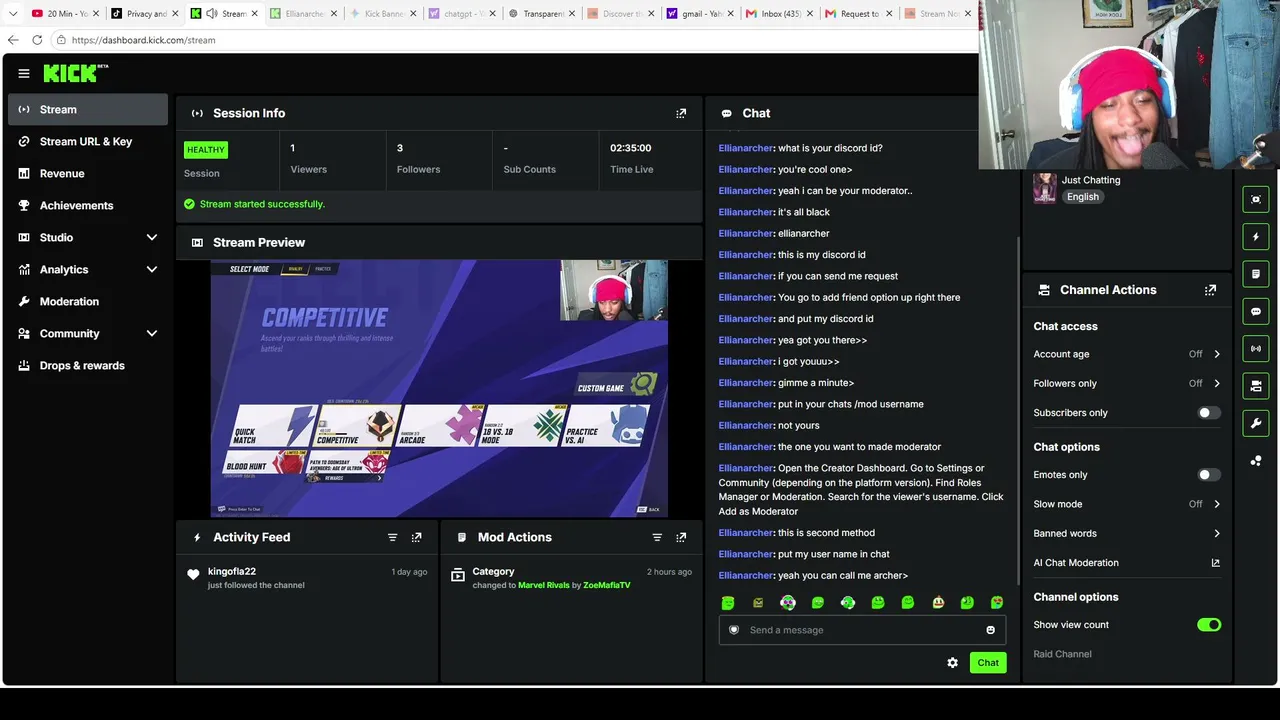1280x720 pixels.
Task: Reload the browser page
Action: tap(37, 40)
